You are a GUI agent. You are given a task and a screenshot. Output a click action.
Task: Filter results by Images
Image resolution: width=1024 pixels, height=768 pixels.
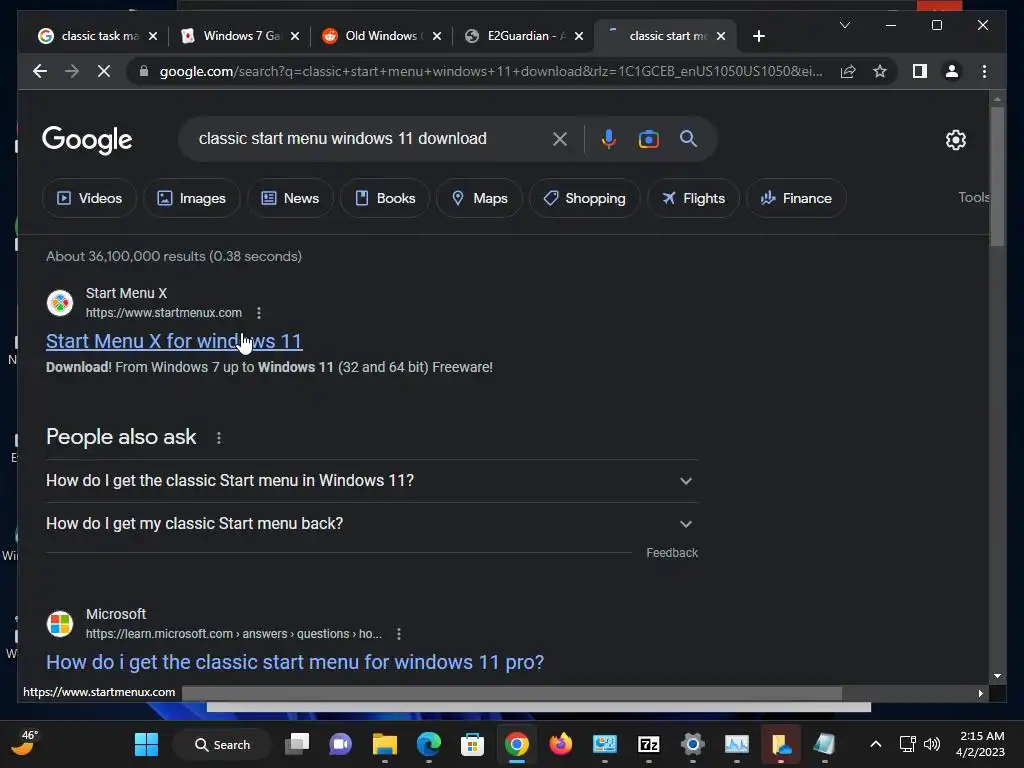coord(191,198)
